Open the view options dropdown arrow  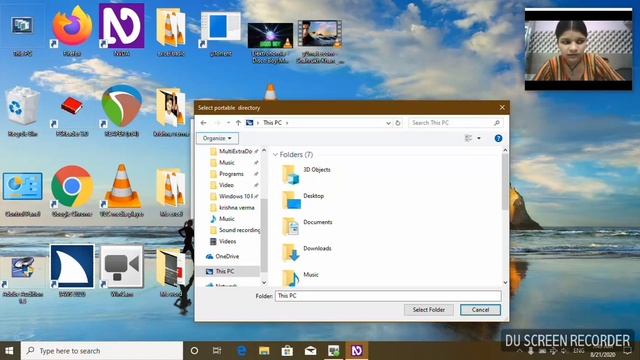[x=479, y=138]
